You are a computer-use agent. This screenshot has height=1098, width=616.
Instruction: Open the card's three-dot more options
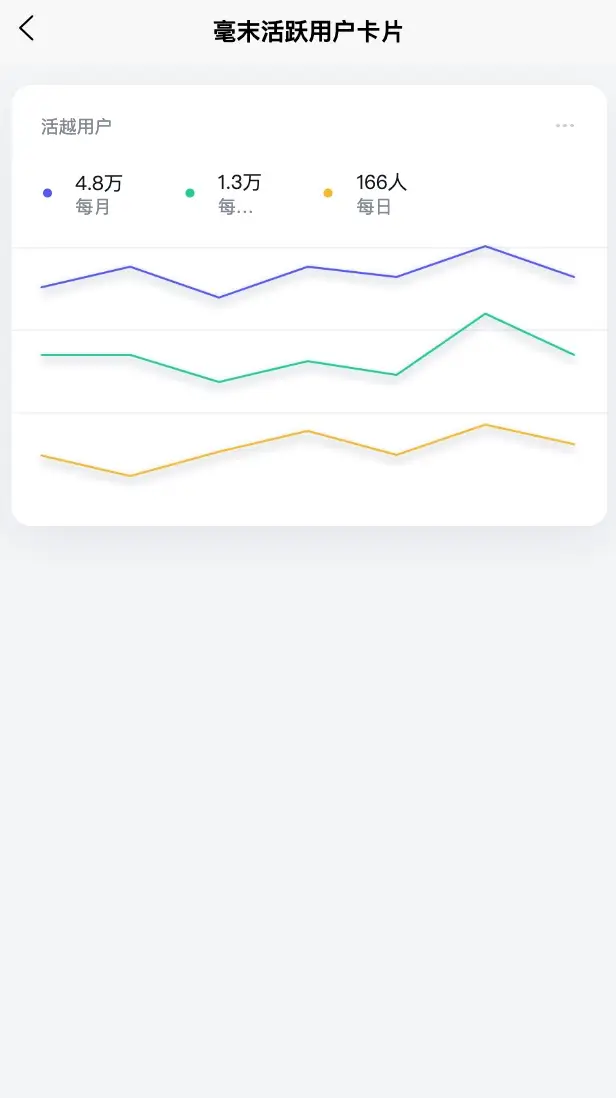[565, 126]
